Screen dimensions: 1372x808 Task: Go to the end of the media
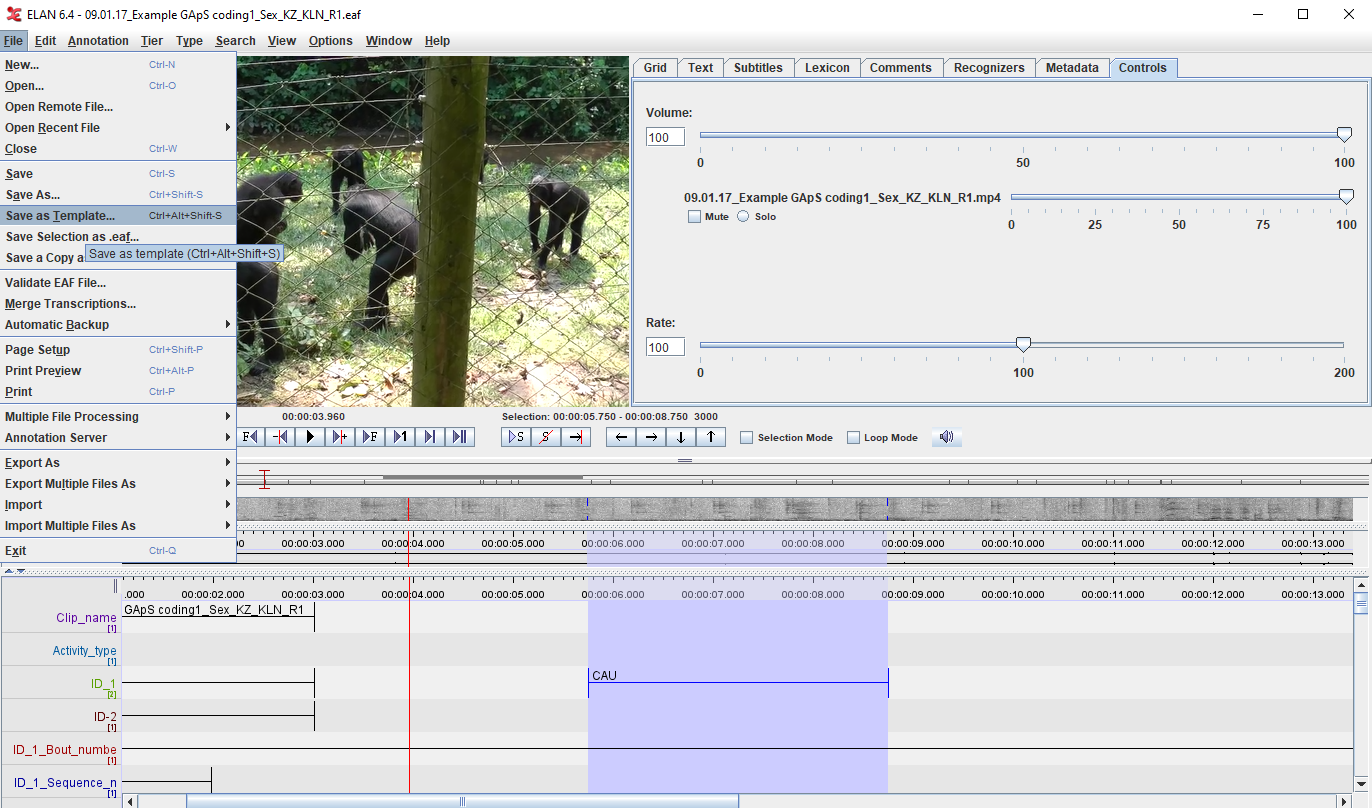tap(460, 437)
